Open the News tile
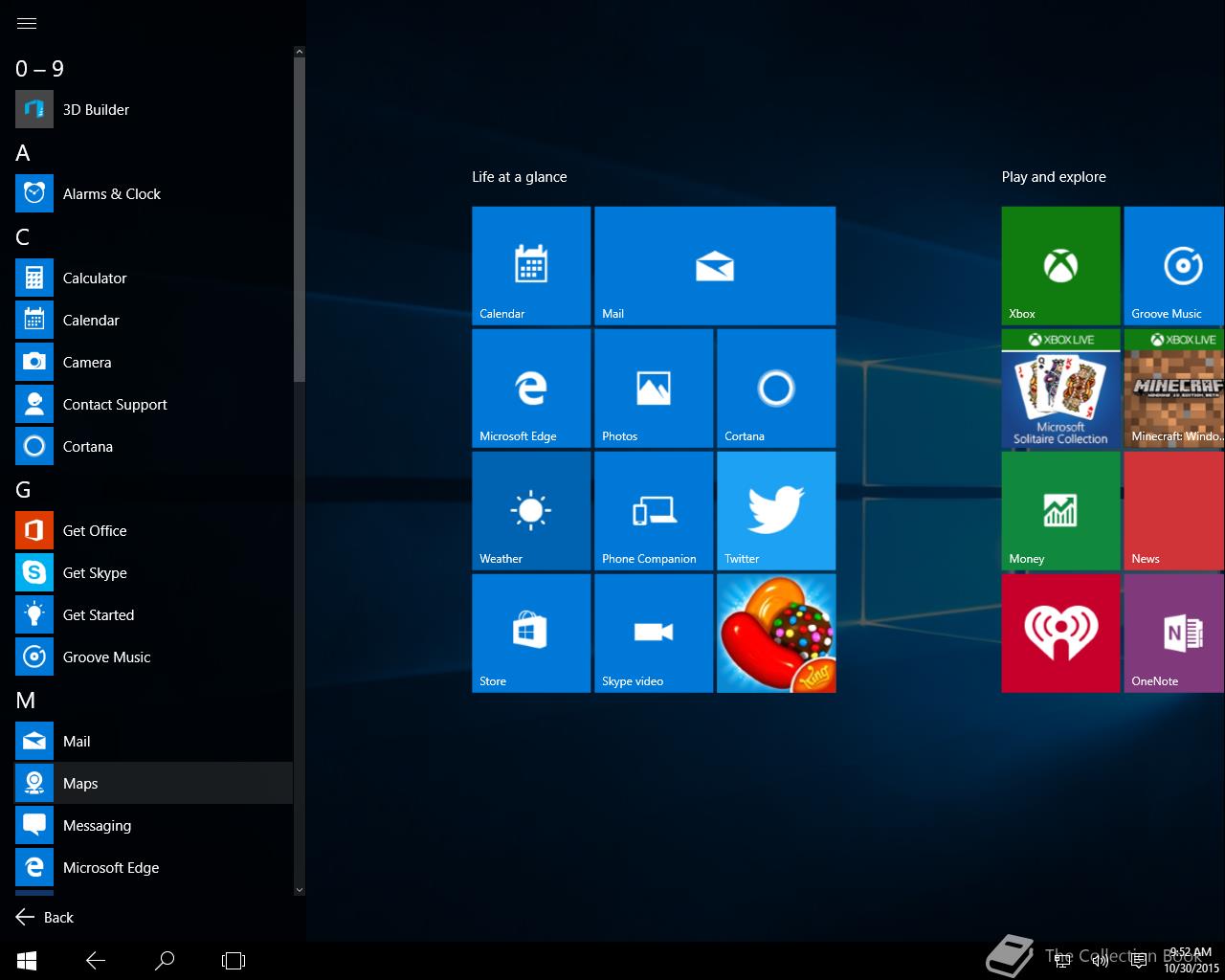This screenshot has width=1225, height=980. point(1174,511)
